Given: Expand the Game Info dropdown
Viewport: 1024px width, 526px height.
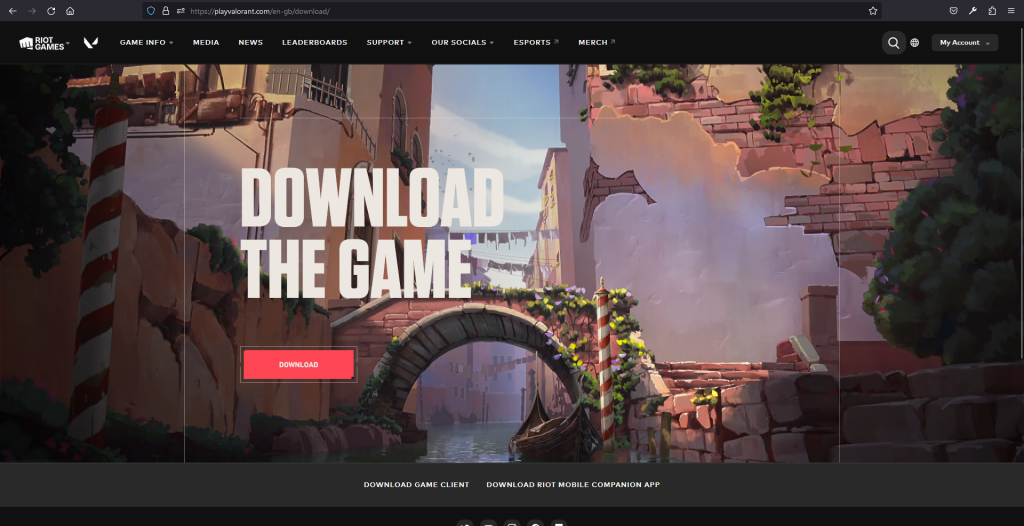Looking at the screenshot, I should 146,43.
